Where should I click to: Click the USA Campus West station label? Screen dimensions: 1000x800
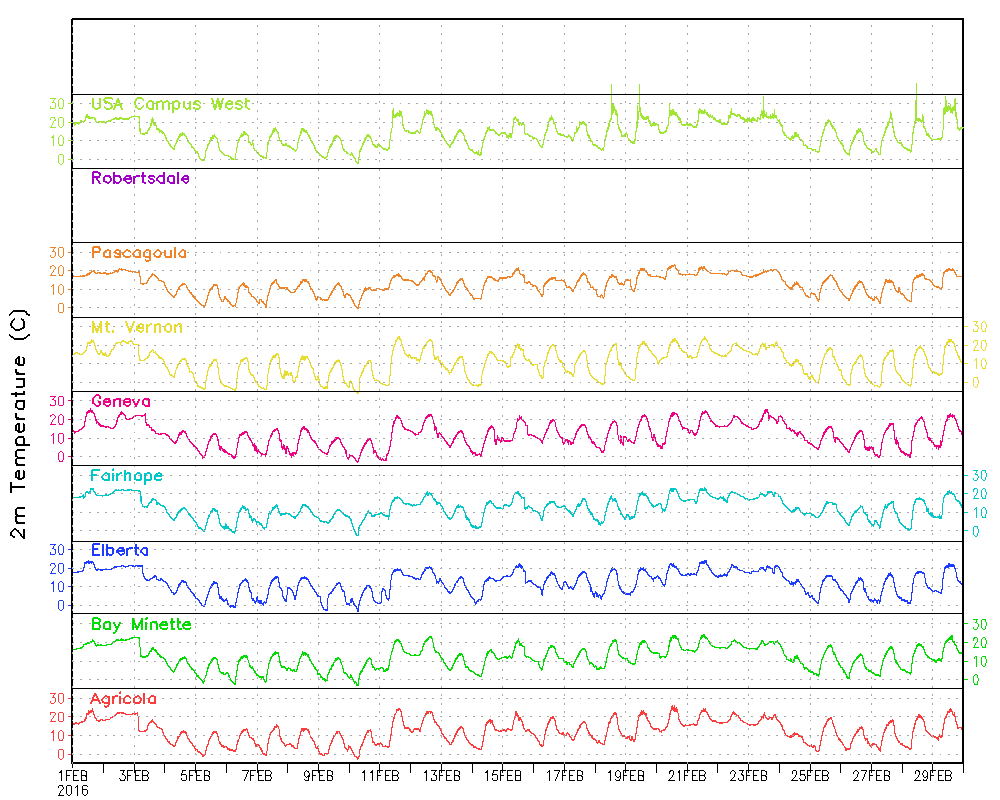170,104
